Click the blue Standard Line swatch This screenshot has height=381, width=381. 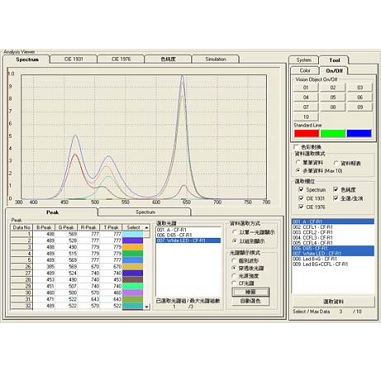[x=359, y=133]
